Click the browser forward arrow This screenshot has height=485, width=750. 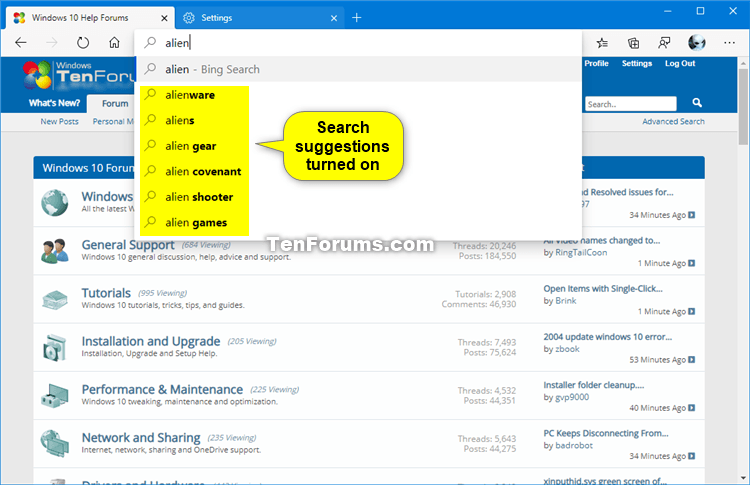point(52,43)
